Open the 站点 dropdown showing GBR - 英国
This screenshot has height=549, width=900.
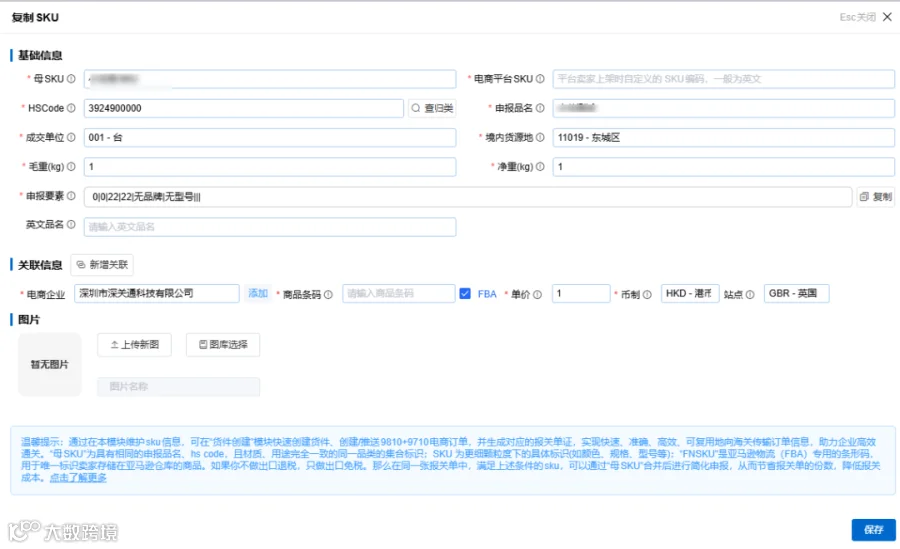click(796, 293)
